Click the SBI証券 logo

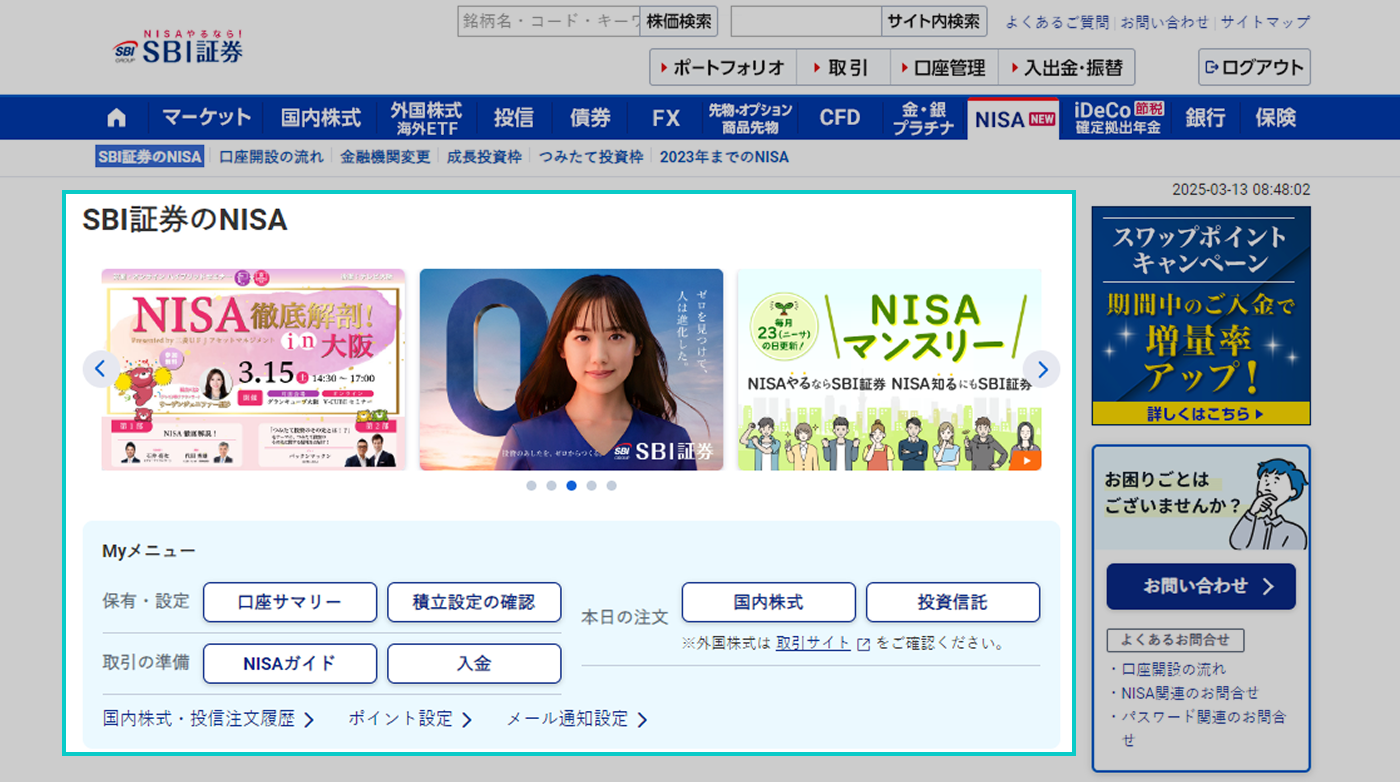tap(178, 48)
